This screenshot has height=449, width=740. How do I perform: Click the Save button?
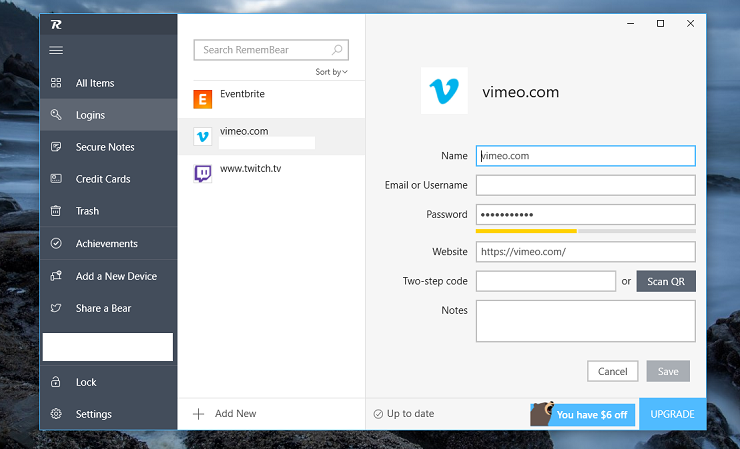pyautogui.click(x=668, y=371)
